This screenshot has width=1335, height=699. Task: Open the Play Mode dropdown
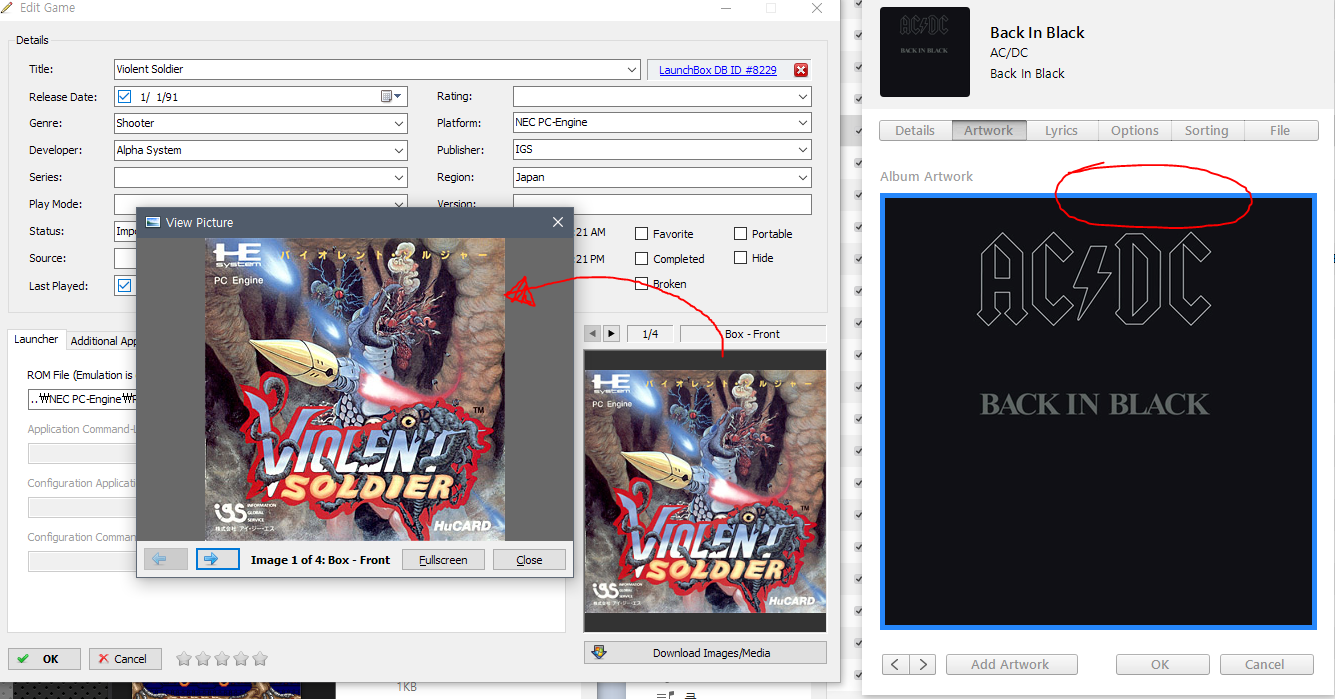(x=399, y=204)
